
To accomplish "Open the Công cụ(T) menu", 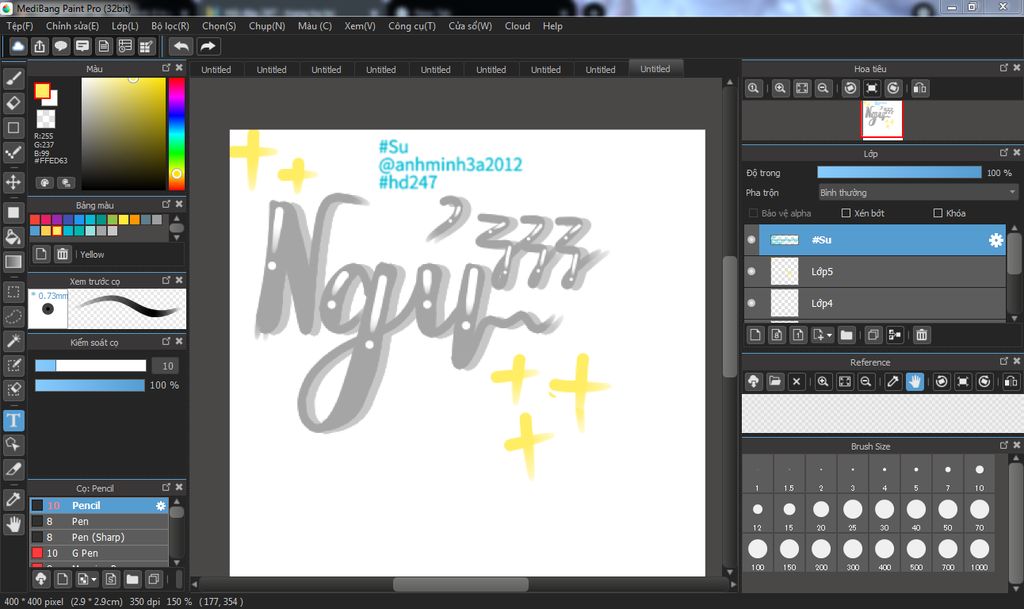I will pyautogui.click(x=412, y=26).
